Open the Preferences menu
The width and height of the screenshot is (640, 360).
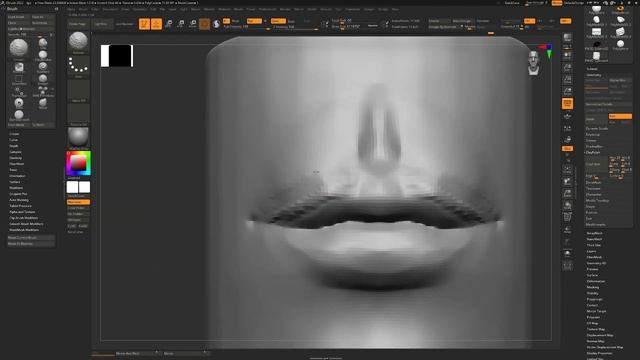click(x=267, y=9)
